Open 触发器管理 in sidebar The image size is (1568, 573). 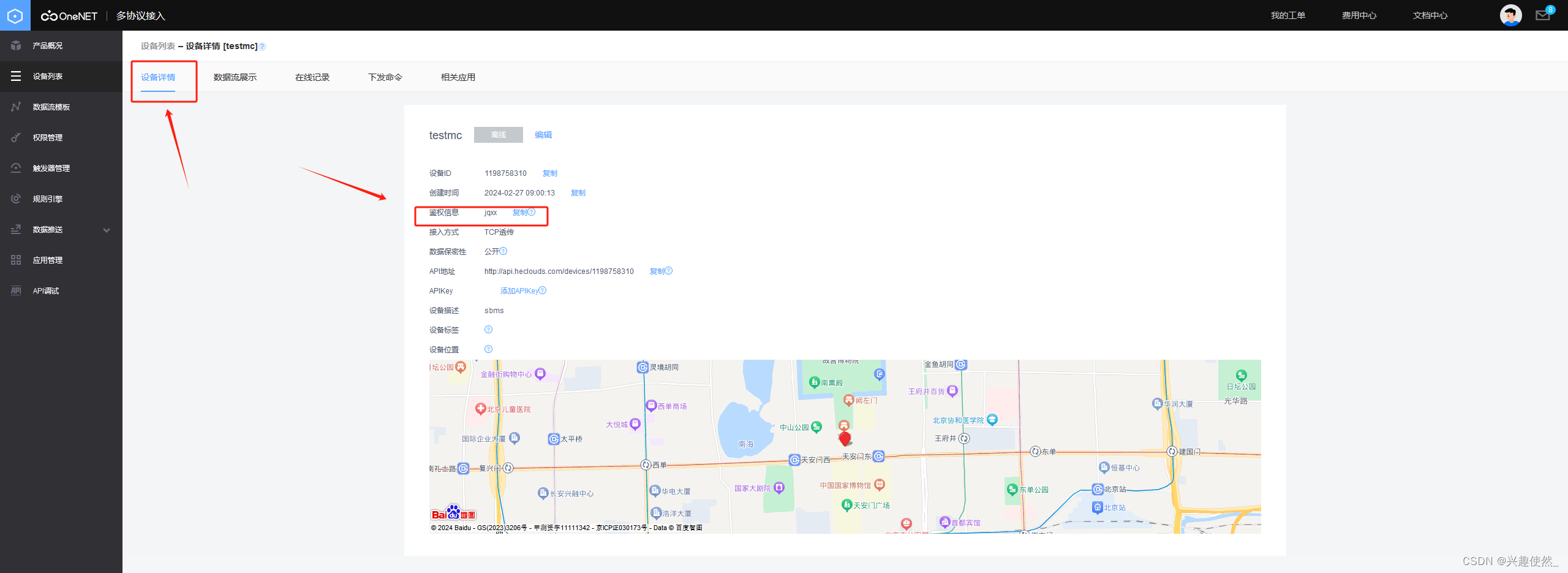(51, 169)
